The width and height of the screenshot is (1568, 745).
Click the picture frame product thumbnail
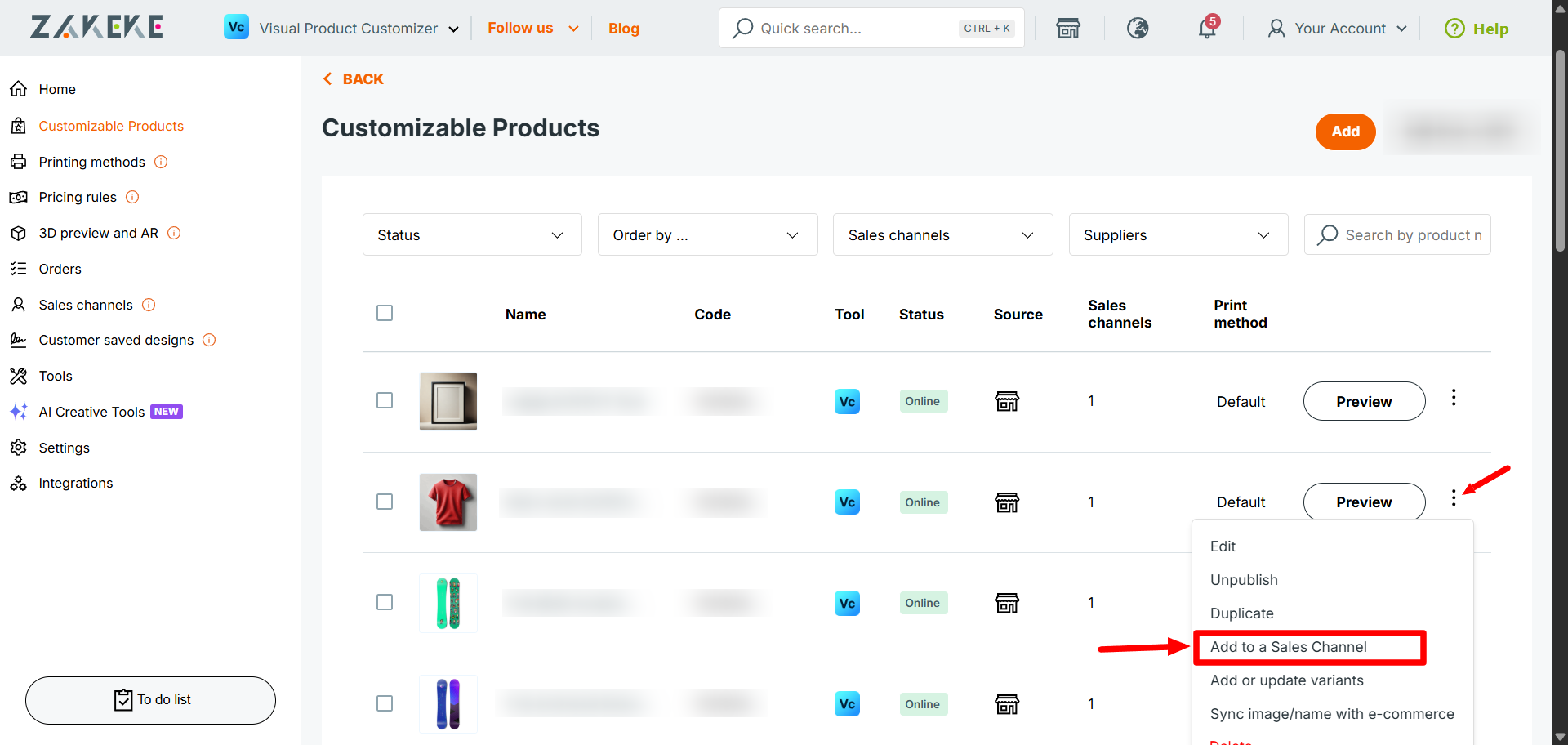448,401
